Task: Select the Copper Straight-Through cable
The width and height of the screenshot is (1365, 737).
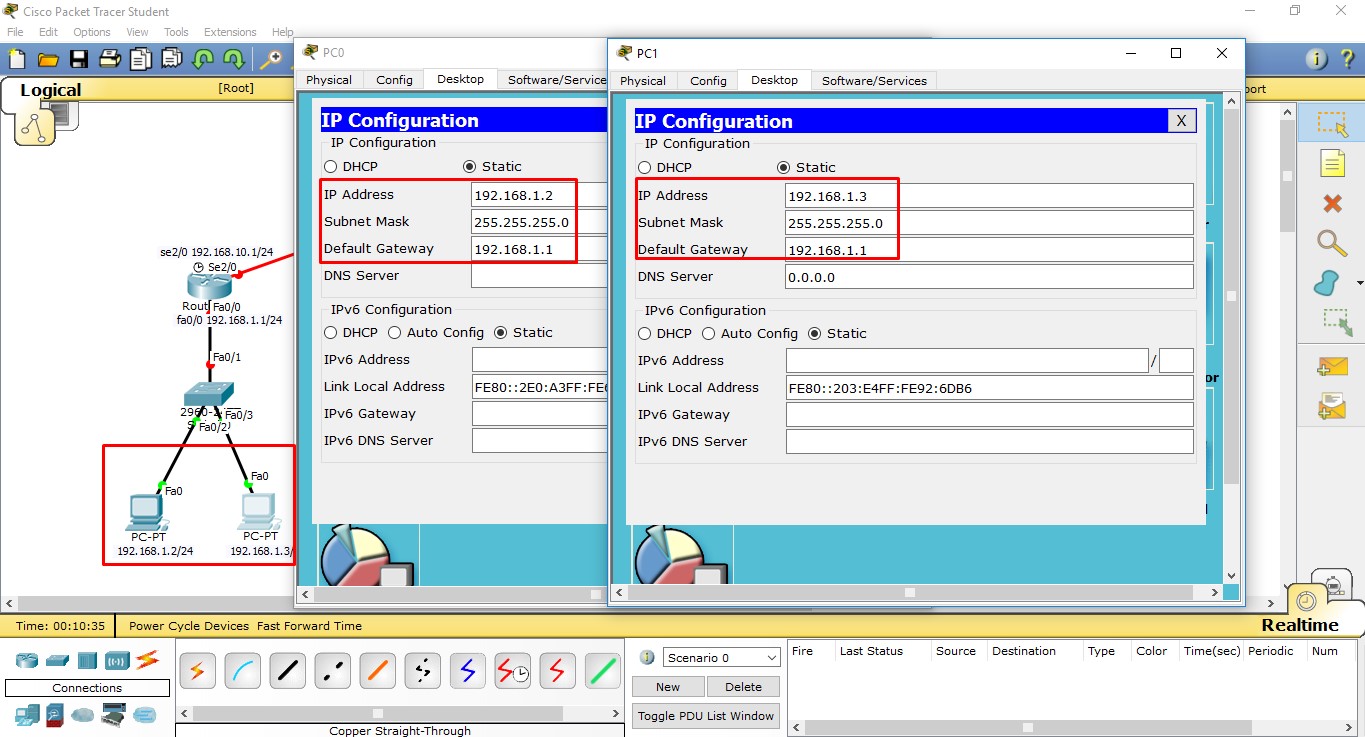Action: [x=287, y=670]
